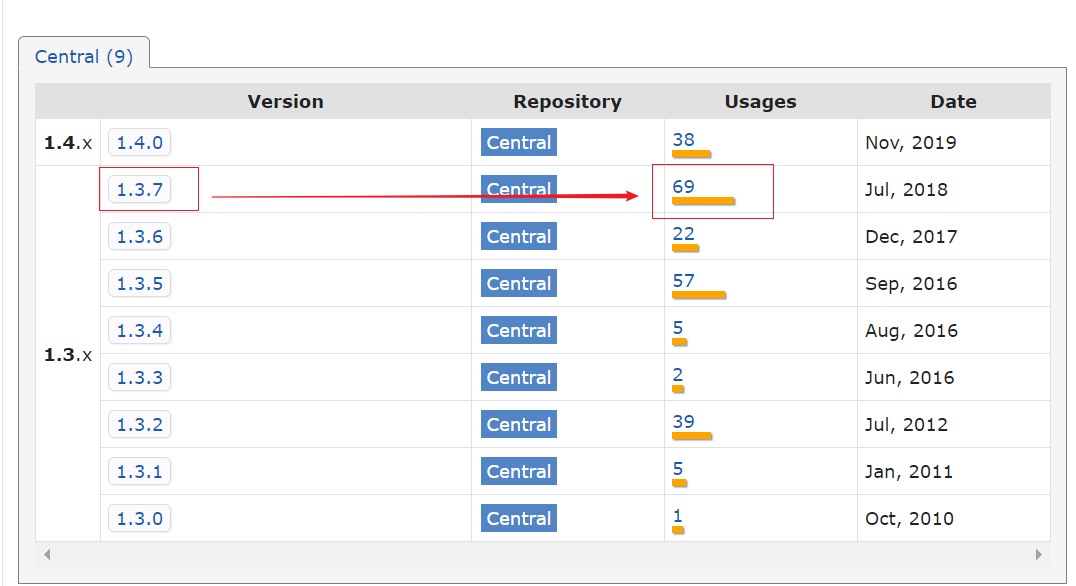Open version 1.3.4 link
The image size is (1076, 586).
tap(139, 331)
